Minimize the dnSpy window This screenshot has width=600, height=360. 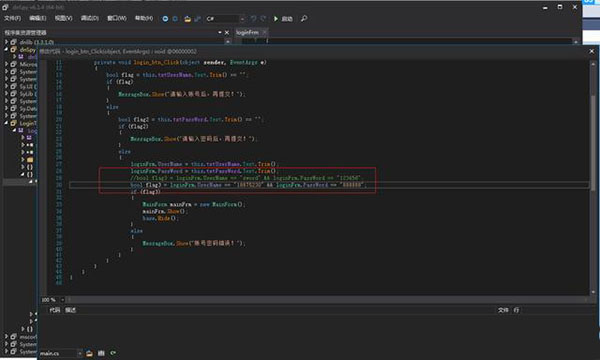point(545,7)
